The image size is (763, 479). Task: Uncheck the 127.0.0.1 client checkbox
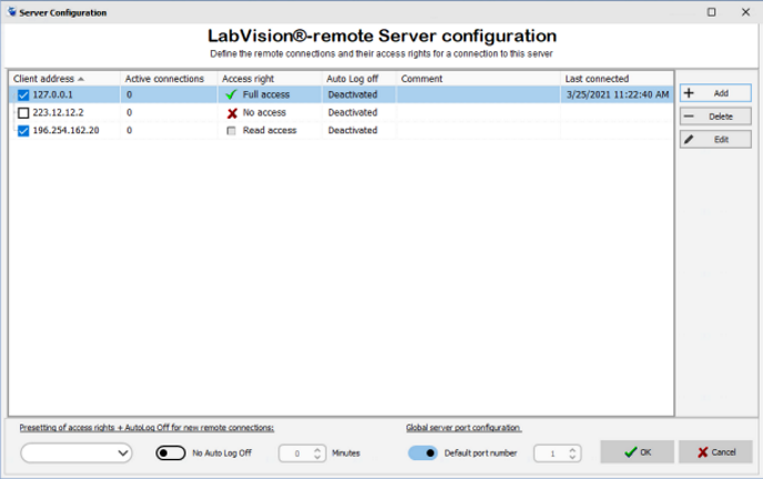[x=23, y=95]
